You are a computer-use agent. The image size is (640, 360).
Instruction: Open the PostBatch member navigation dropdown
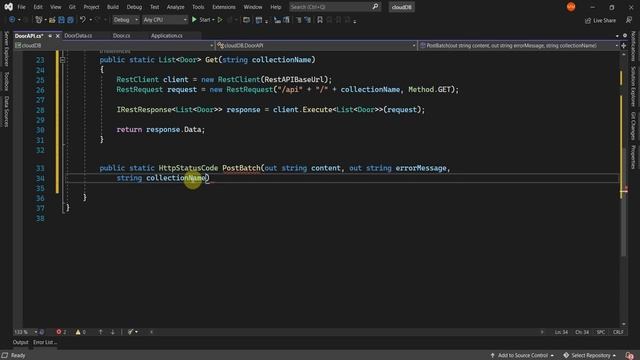point(518,46)
